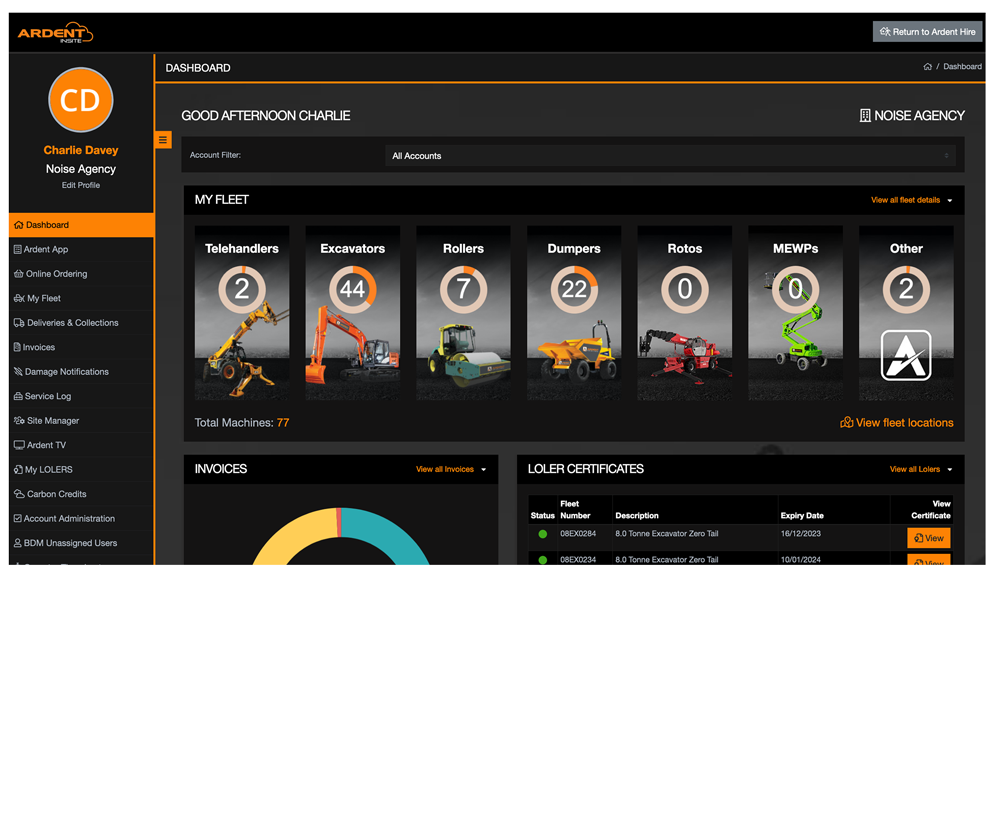
Task: Click the Loler Certificates panel heading
Action: pyautogui.click(x=586, y=469)
